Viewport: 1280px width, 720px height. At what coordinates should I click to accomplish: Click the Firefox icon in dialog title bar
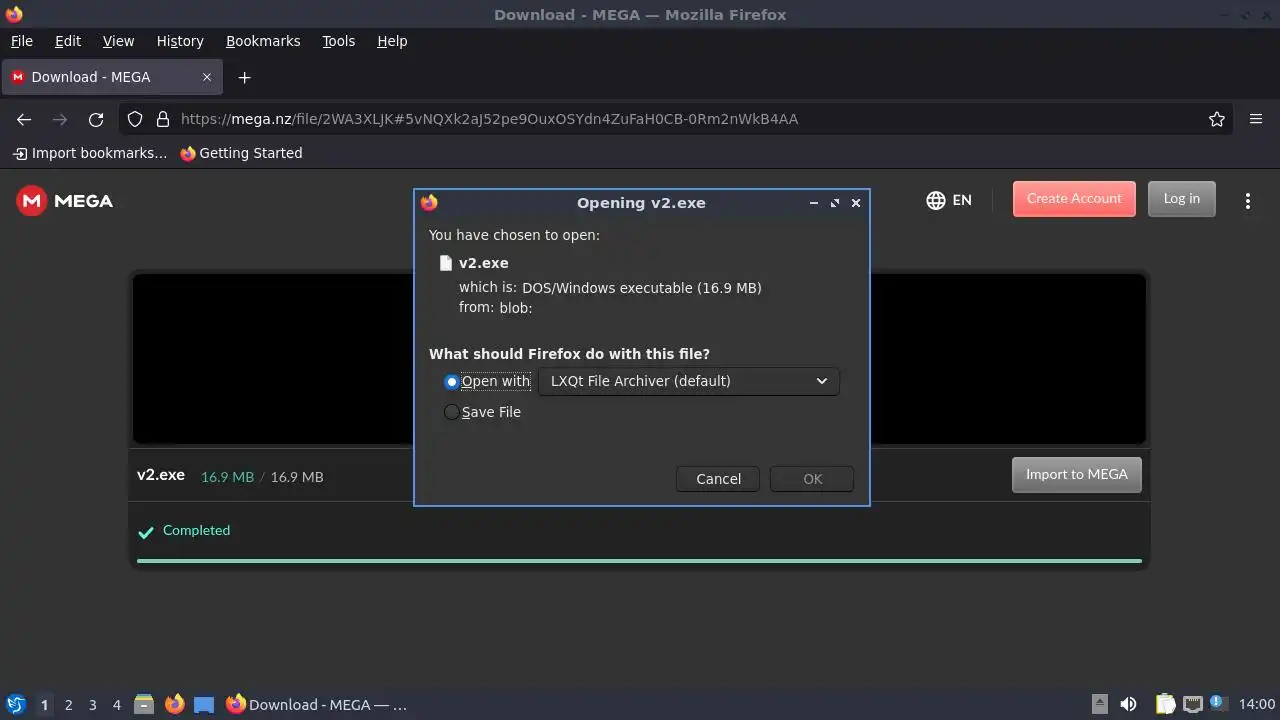[429, 202]
